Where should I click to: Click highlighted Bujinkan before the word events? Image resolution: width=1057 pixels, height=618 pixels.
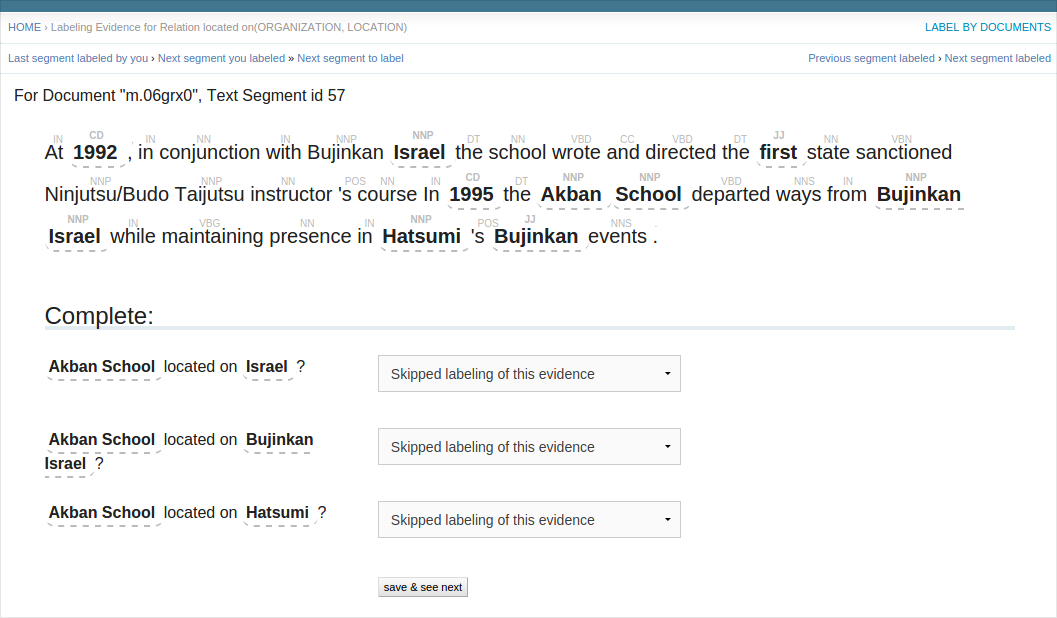click(536, 237)
